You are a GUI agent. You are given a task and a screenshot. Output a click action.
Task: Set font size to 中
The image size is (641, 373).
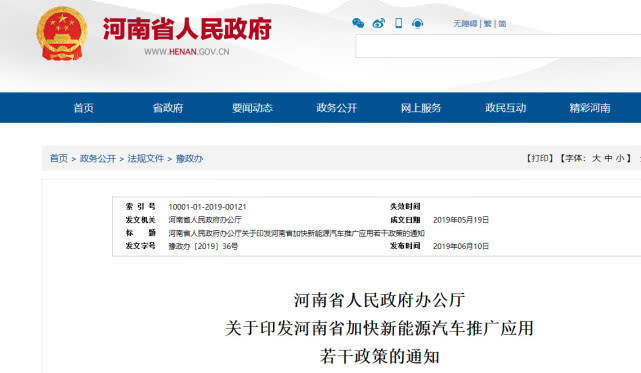click(608, 158)
